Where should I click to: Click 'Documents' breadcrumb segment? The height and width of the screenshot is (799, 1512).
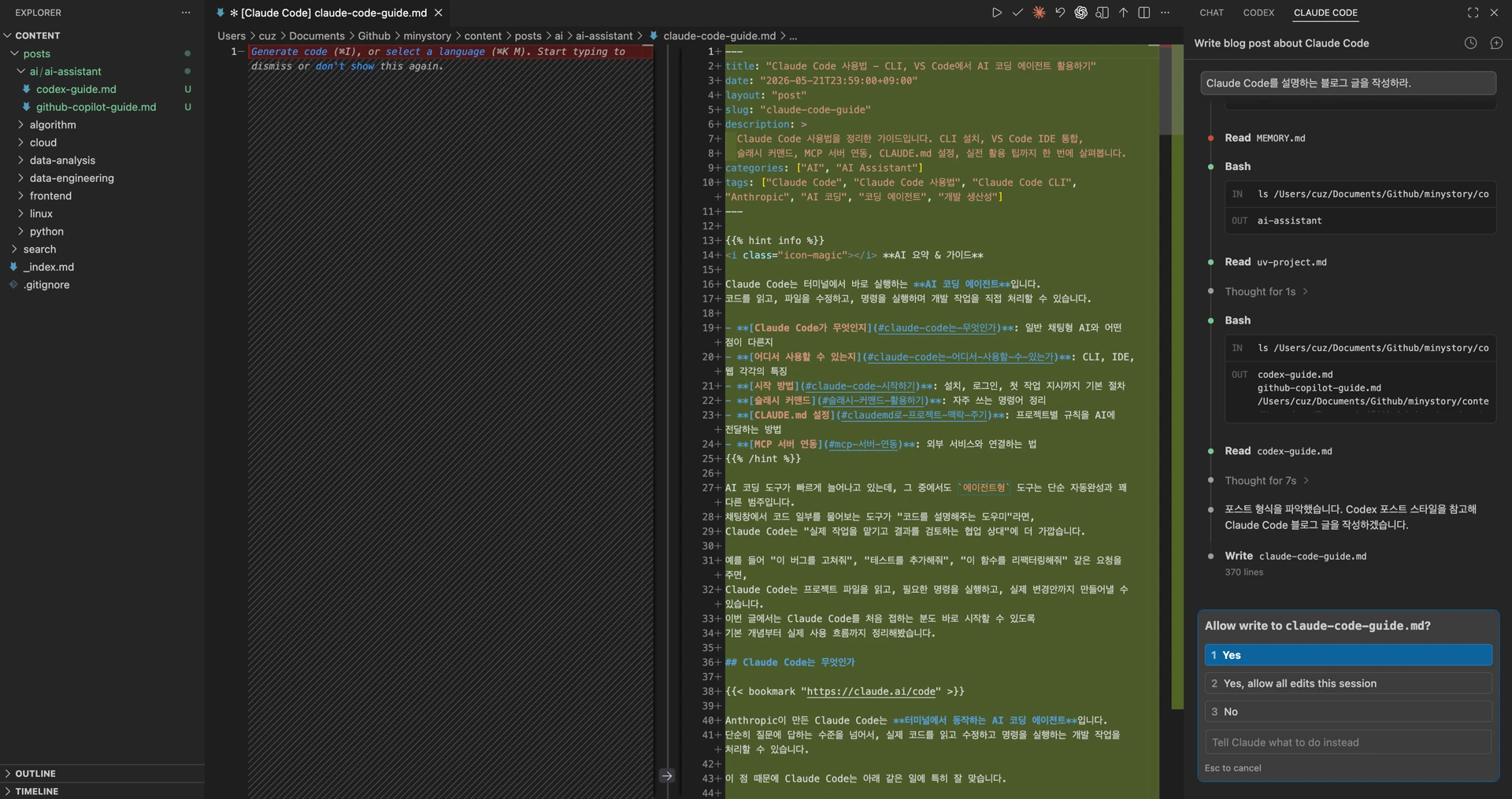coord(317,35)
